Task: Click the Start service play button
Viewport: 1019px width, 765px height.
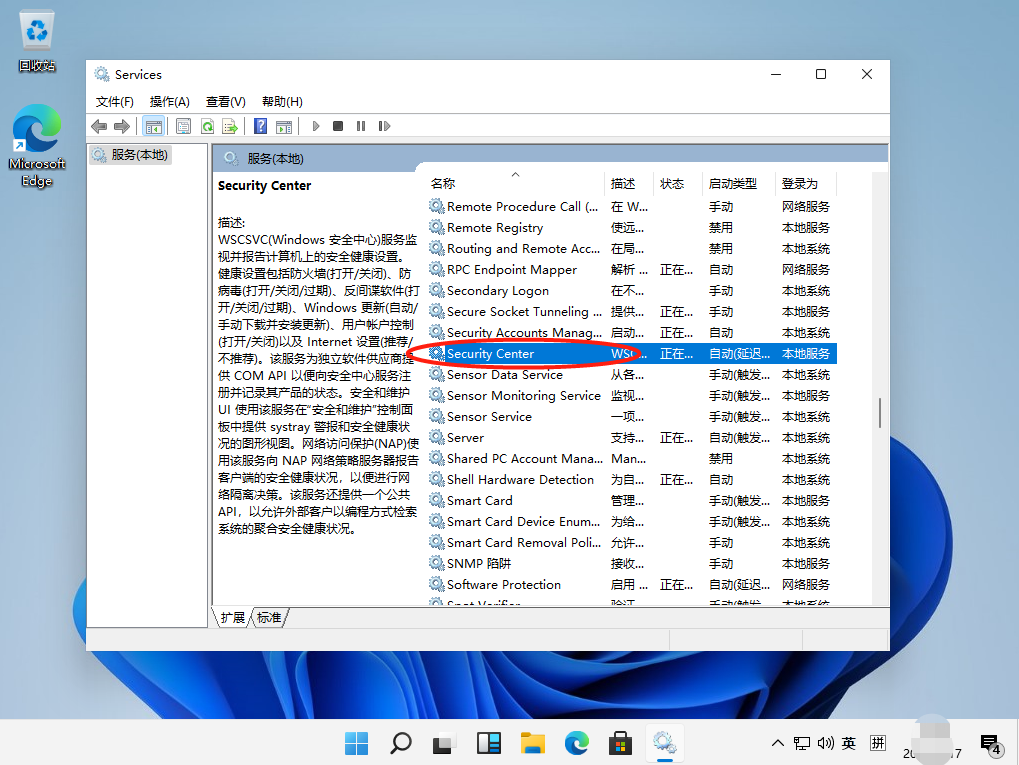Action: 316,126
